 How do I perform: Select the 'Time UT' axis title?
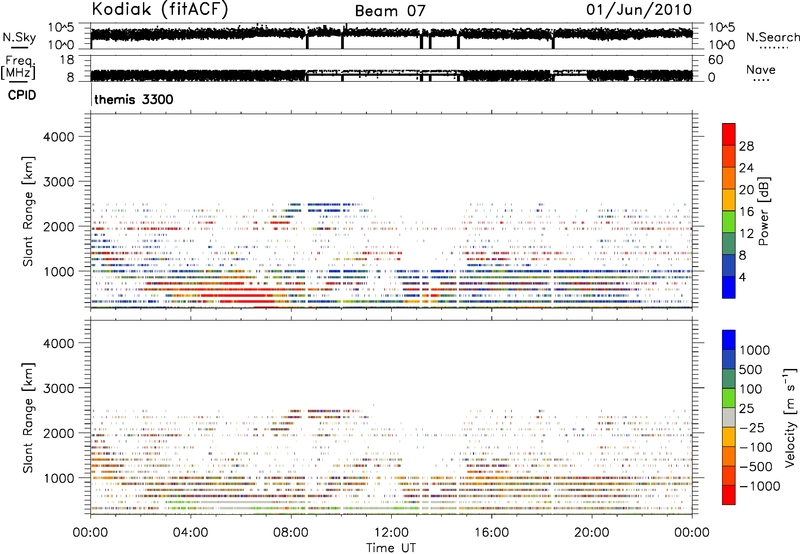[391, 547]
